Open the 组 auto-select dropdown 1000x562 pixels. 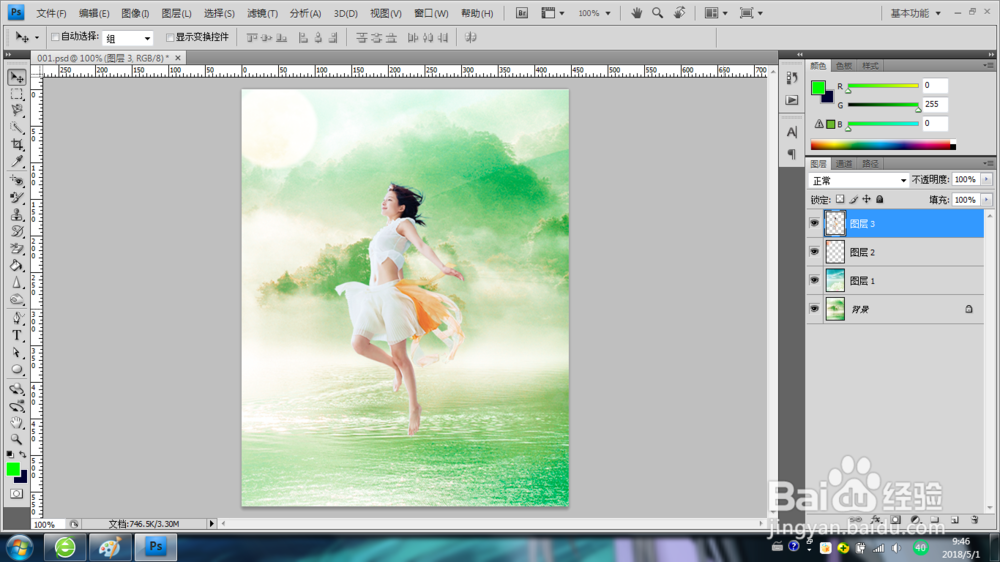pos(128,38)
